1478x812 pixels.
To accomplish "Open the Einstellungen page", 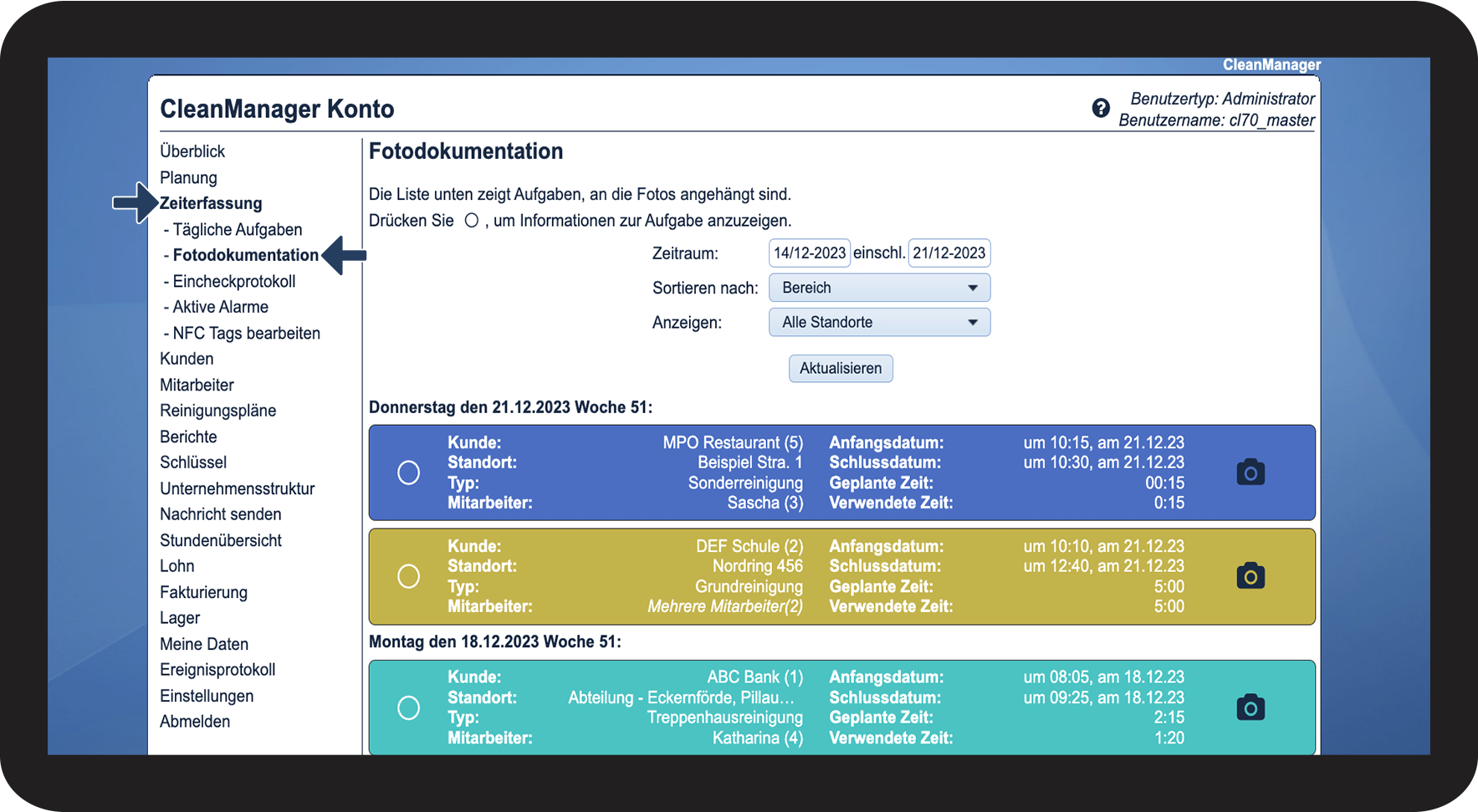I will [x=207, y=696].
